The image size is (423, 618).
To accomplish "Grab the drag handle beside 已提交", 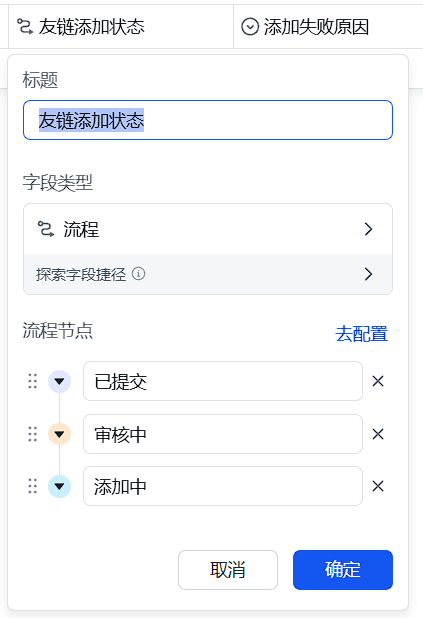I will (33, 381).
